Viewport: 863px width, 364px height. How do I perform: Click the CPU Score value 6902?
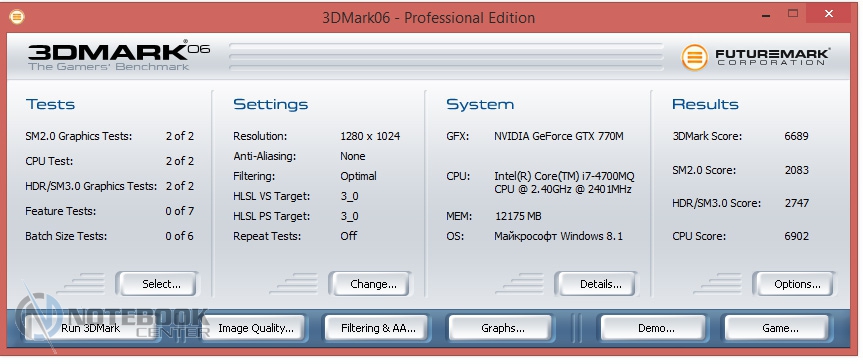coord(796,236)
